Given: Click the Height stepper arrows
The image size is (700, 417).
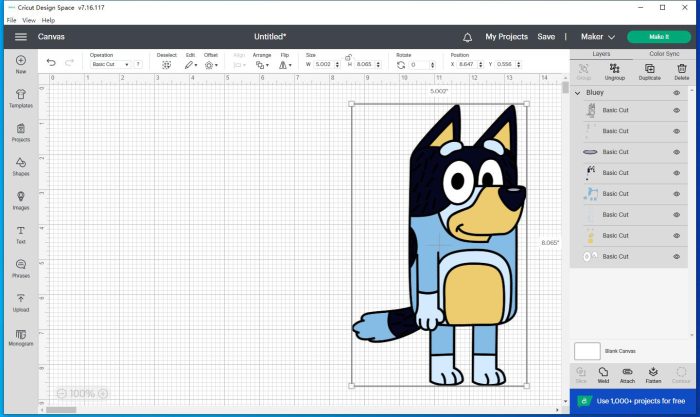Looking at the screenshot, I should [378, 65].
